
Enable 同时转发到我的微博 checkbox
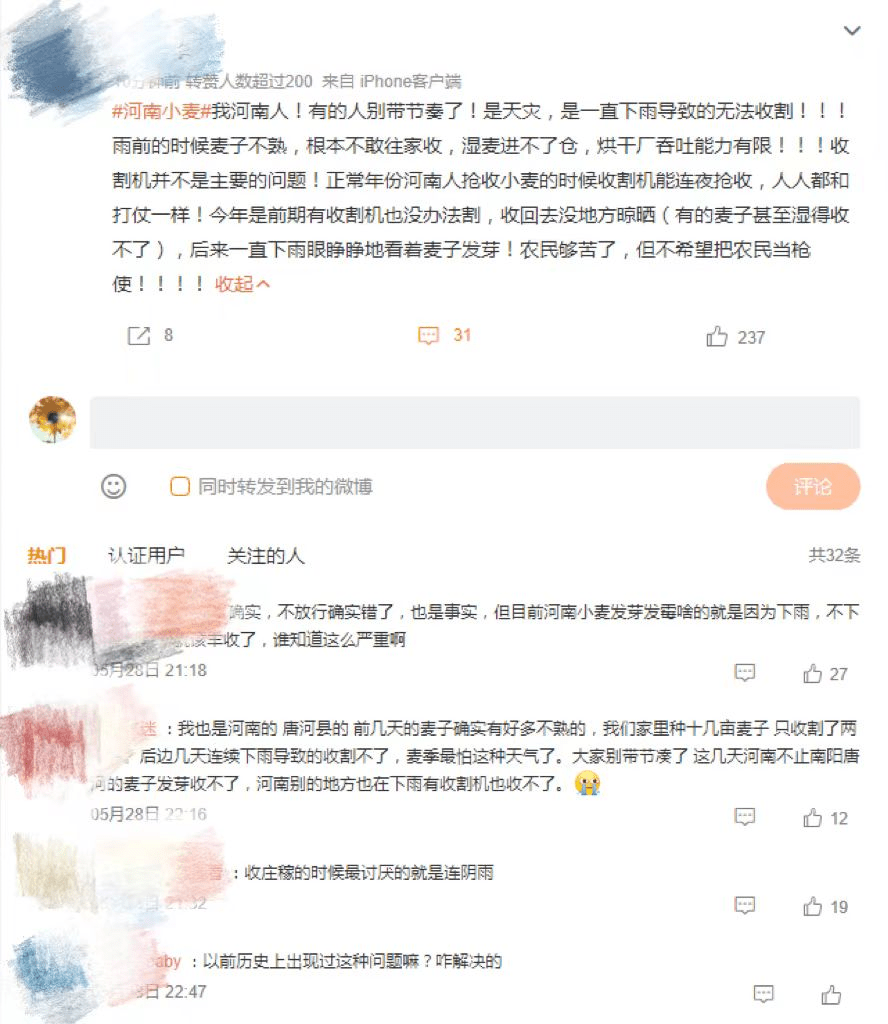180,487
